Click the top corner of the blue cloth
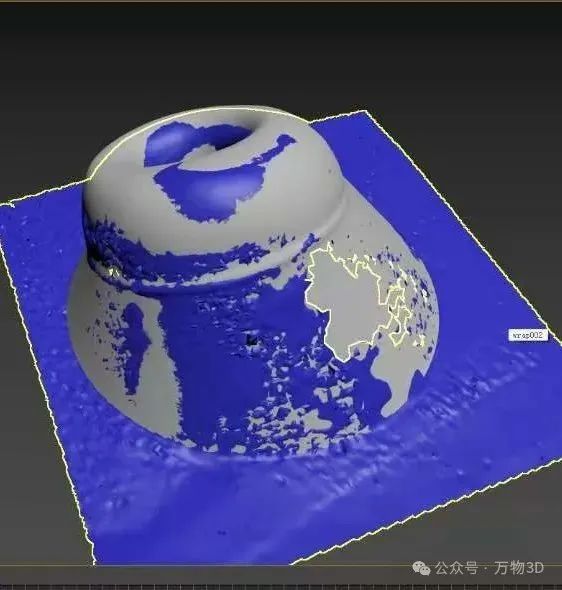 pyautogui.click(x=367, y=111)
